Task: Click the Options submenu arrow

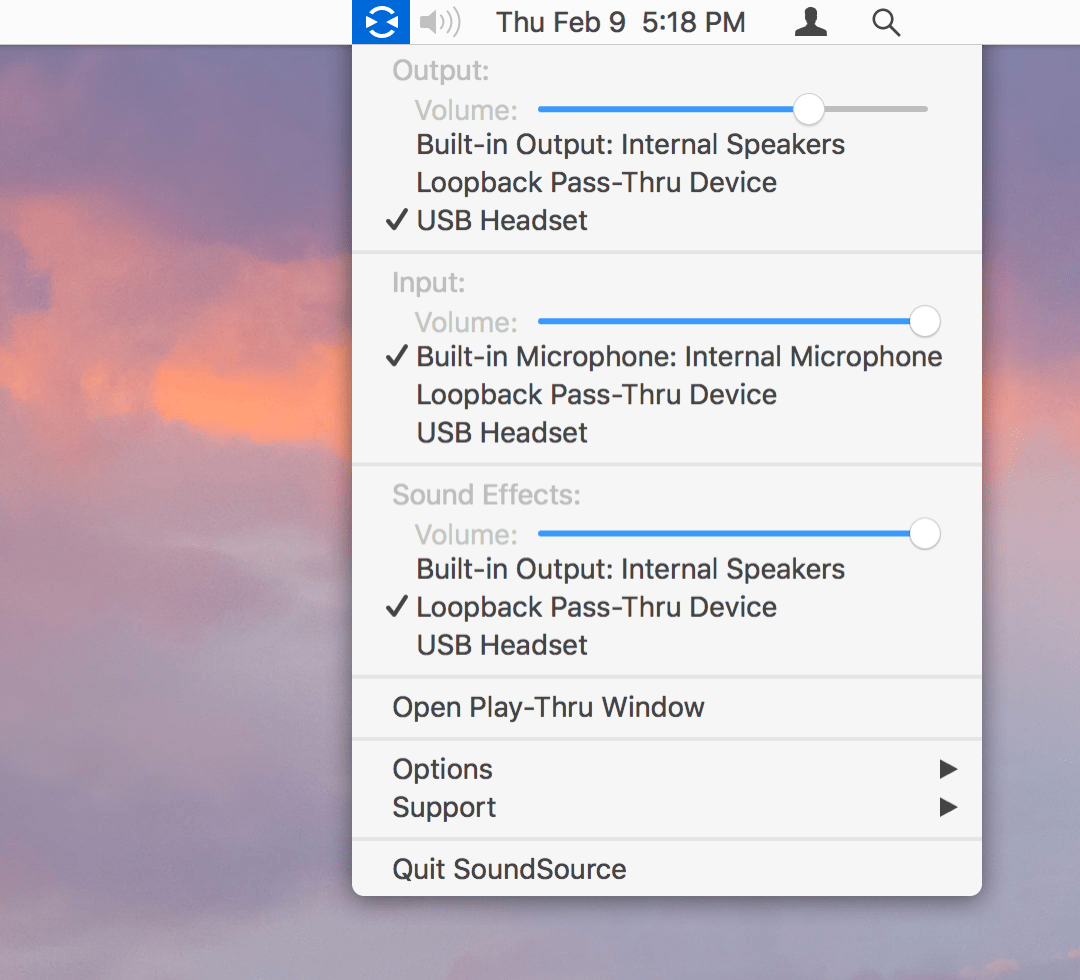Action: pos(948,769)
